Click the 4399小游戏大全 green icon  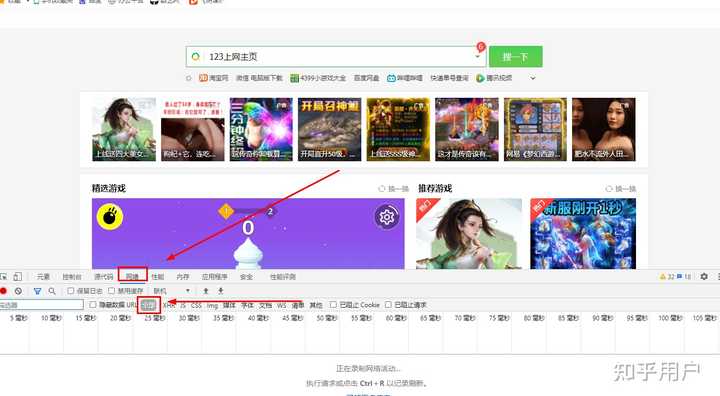tap(294, 78)
